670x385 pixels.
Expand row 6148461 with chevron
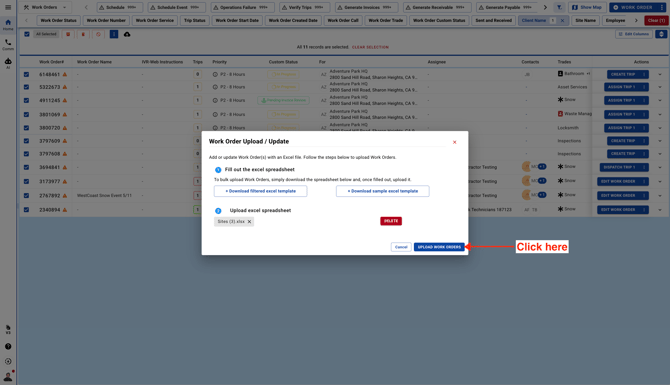coord(660,74)
